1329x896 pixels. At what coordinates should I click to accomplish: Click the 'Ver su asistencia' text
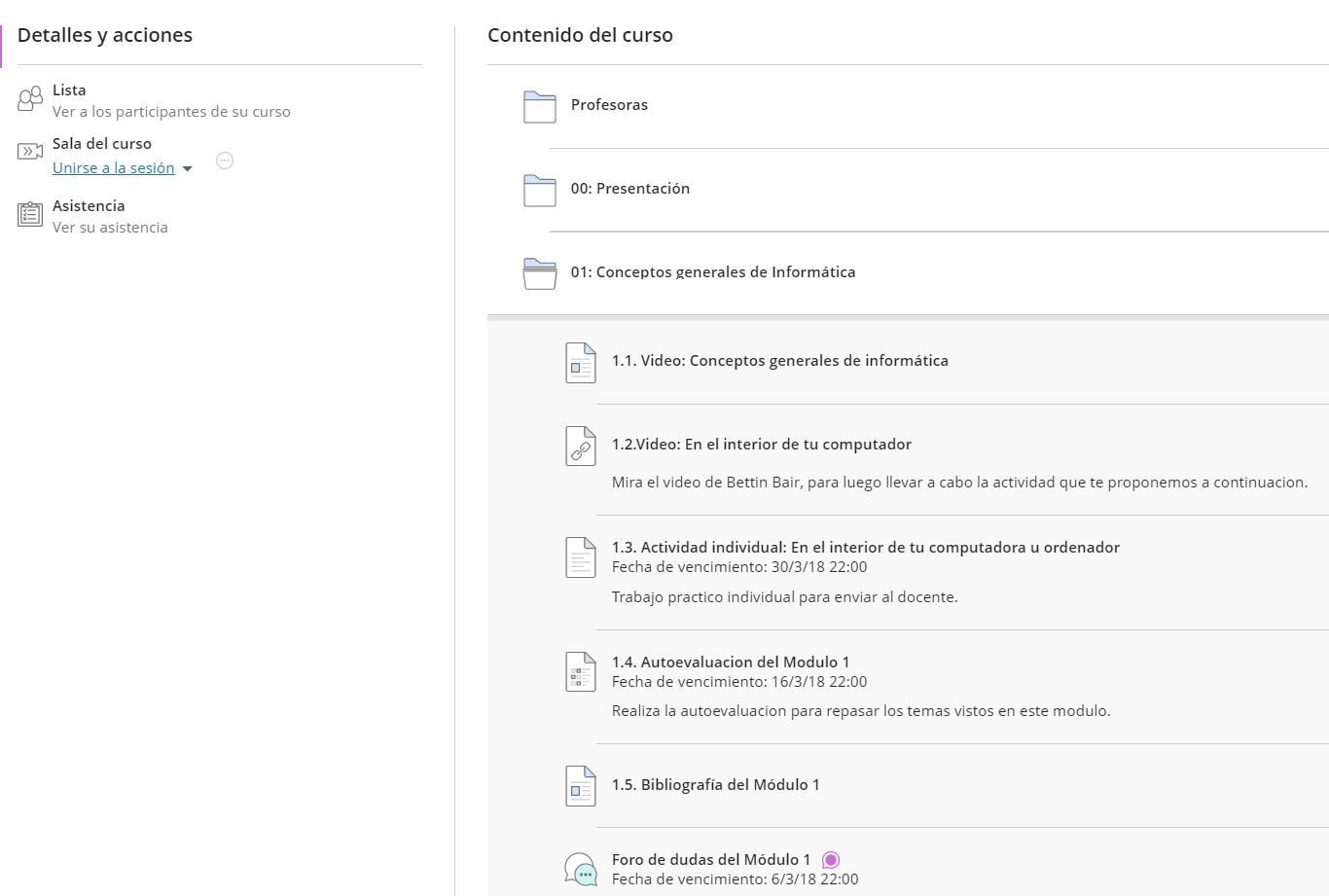point(110,227)
